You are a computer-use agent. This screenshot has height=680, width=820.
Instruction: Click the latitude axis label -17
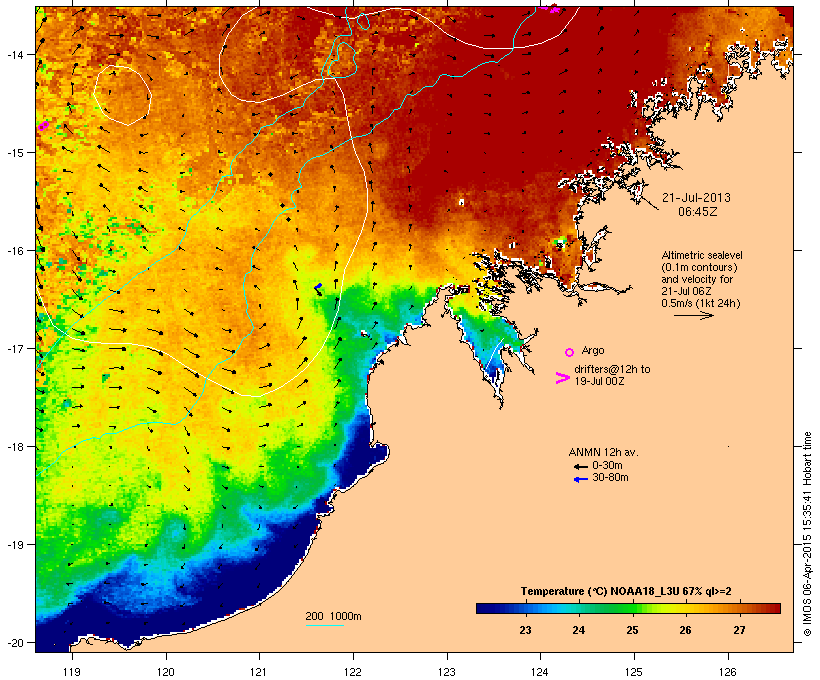(x=14, y=348)
